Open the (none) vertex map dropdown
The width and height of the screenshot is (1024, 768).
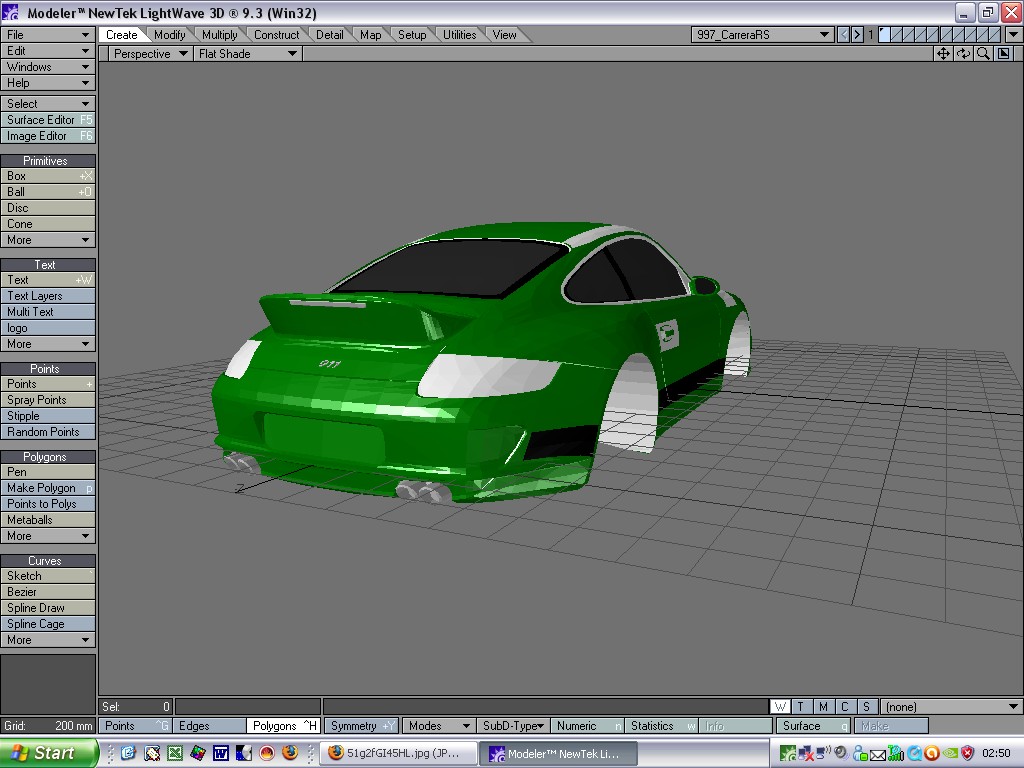point(951,707)
